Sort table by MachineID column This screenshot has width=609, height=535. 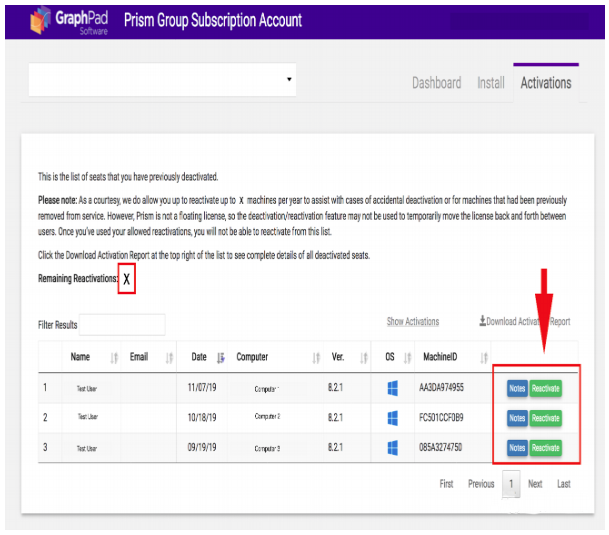click(x=453, y=357)
